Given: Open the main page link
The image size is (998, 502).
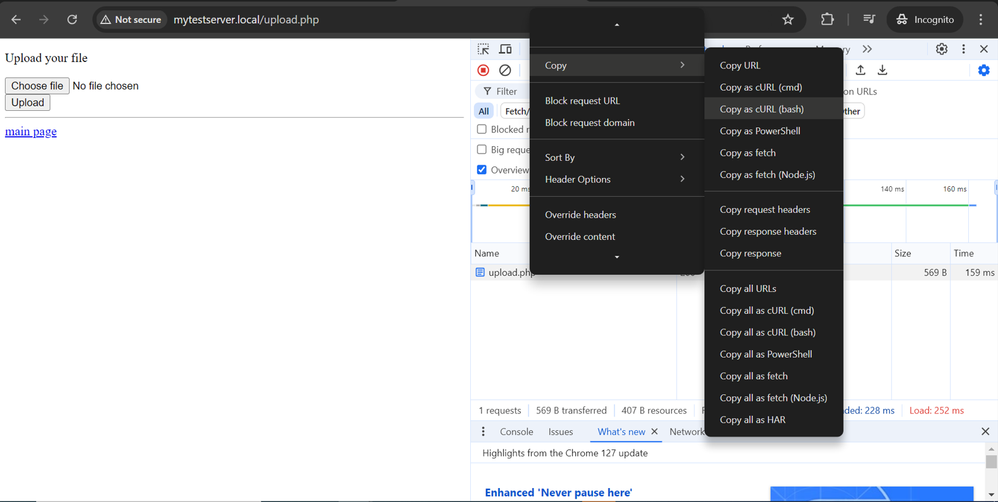Looking at the screenshot, I should click(x=31, y=132).
